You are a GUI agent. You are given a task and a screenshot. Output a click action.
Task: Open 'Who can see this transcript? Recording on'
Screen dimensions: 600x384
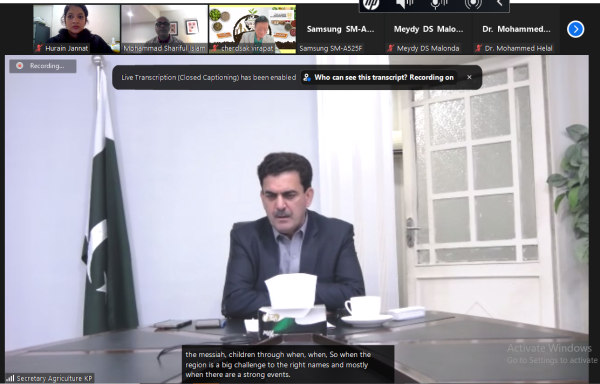click(379, 77)
